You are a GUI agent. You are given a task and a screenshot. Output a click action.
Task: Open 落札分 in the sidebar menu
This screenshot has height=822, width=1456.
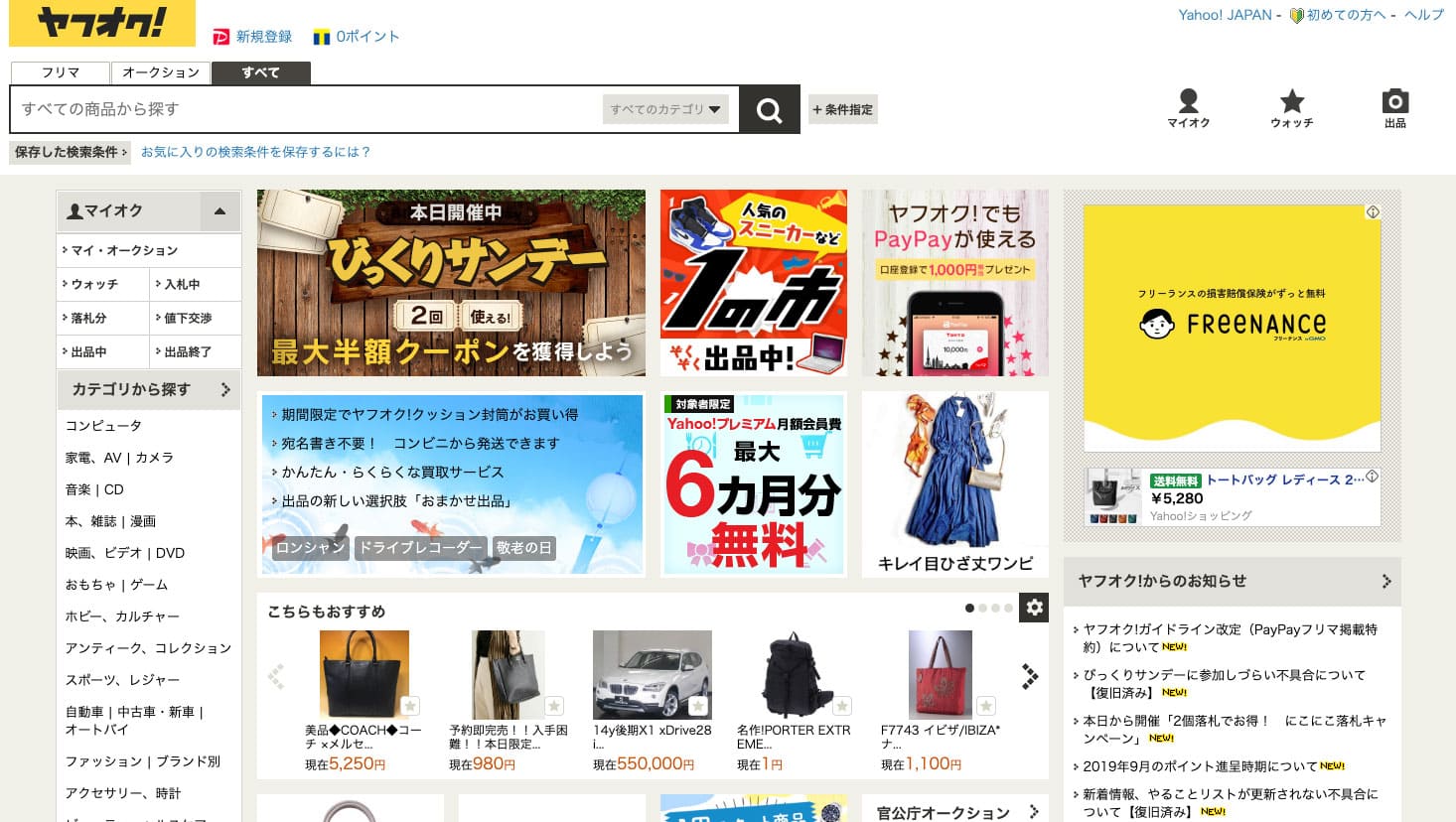[x=103, y=318]
